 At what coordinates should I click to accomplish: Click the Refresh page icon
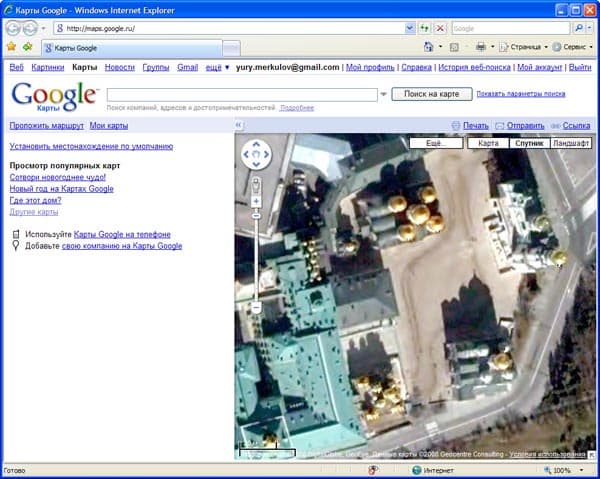point(424,28)
